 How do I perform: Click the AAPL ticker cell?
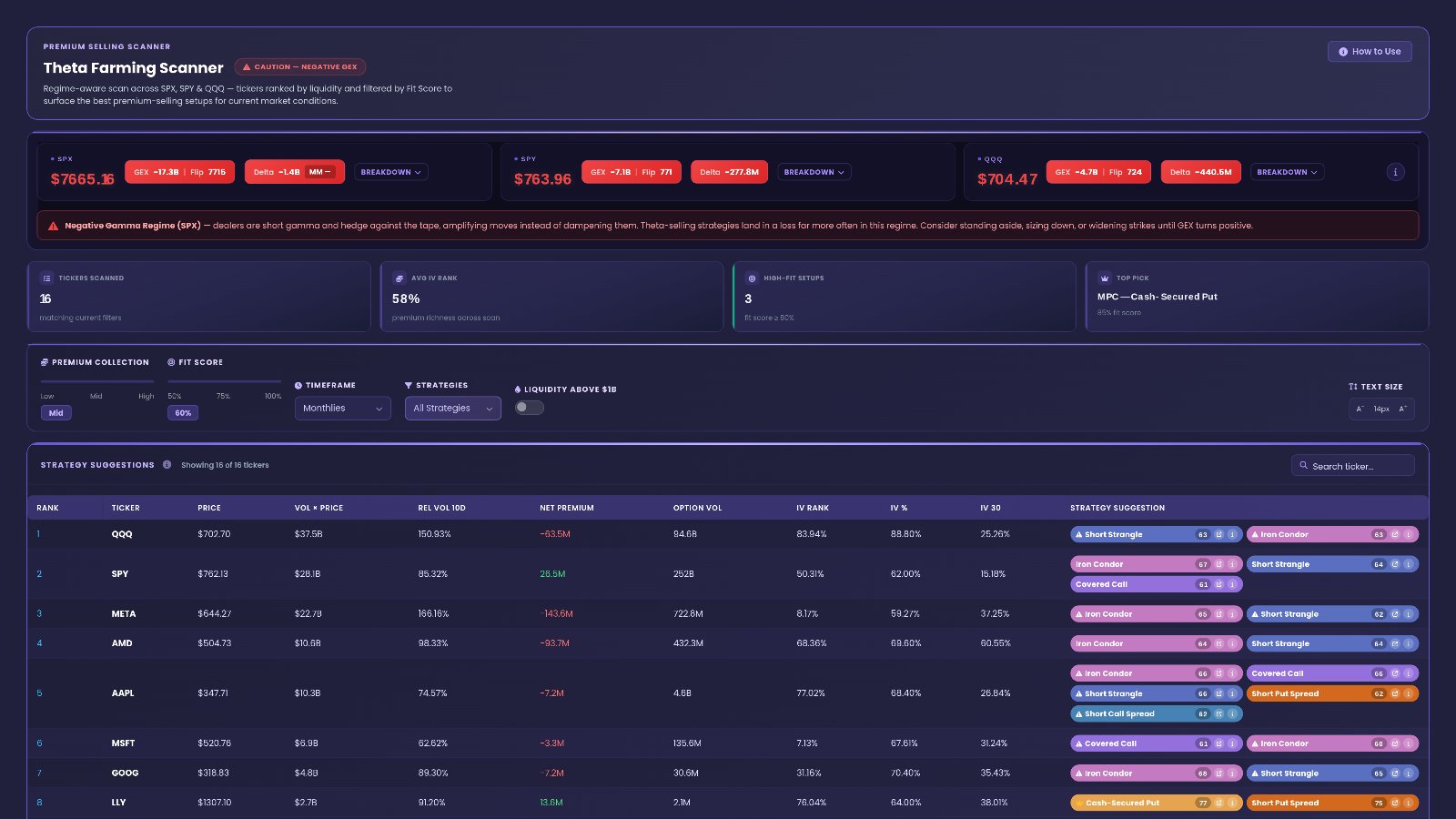click(123, 693)
